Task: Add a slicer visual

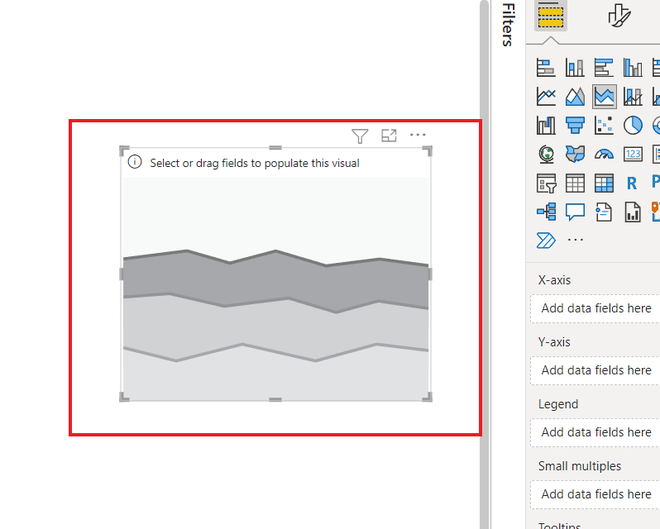Action: click(x=546, y=183)
